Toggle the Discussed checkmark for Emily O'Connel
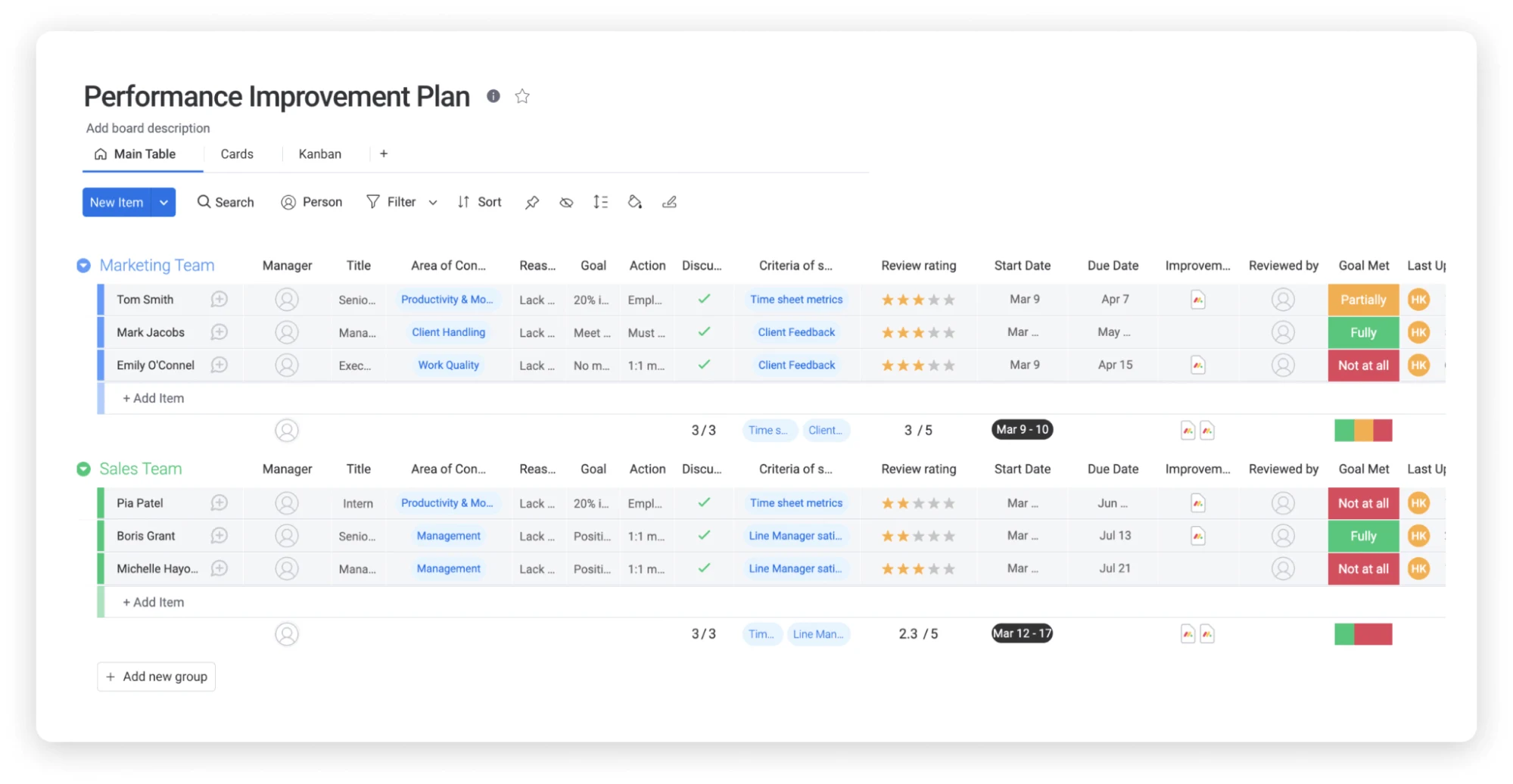1513x784 pixels. point(704,364)
